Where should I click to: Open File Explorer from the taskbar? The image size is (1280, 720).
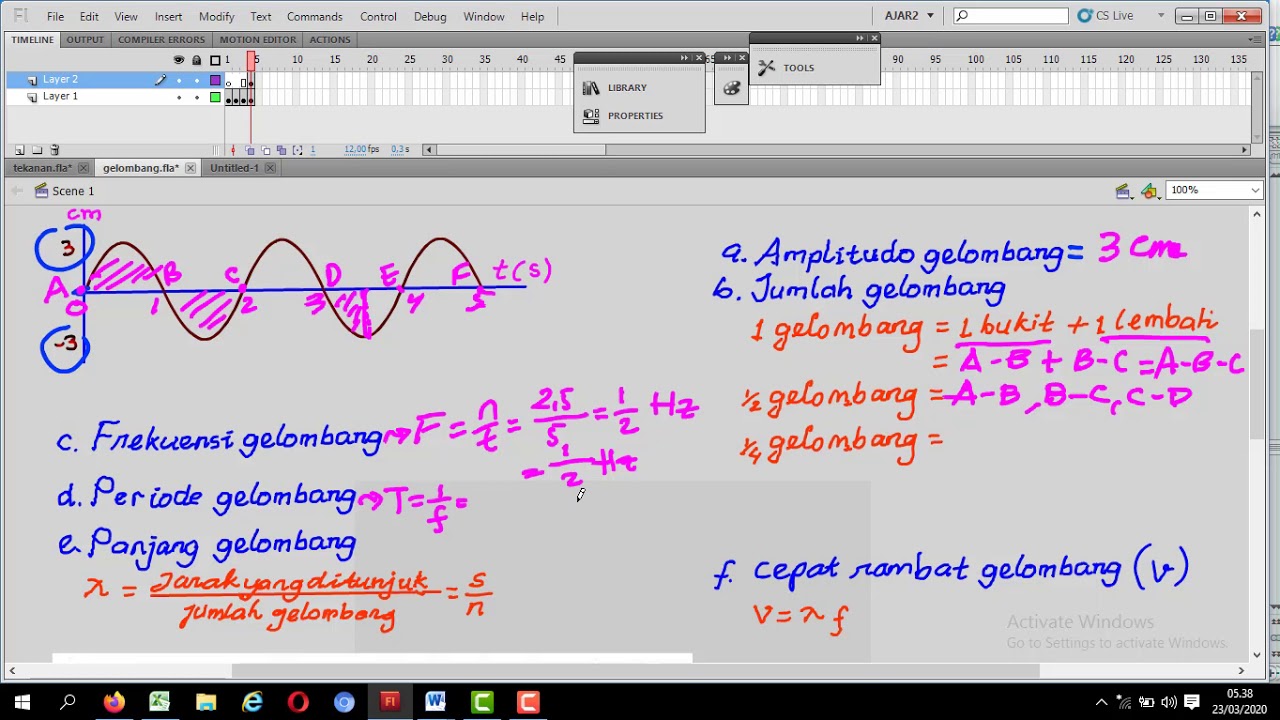point(206,702)
